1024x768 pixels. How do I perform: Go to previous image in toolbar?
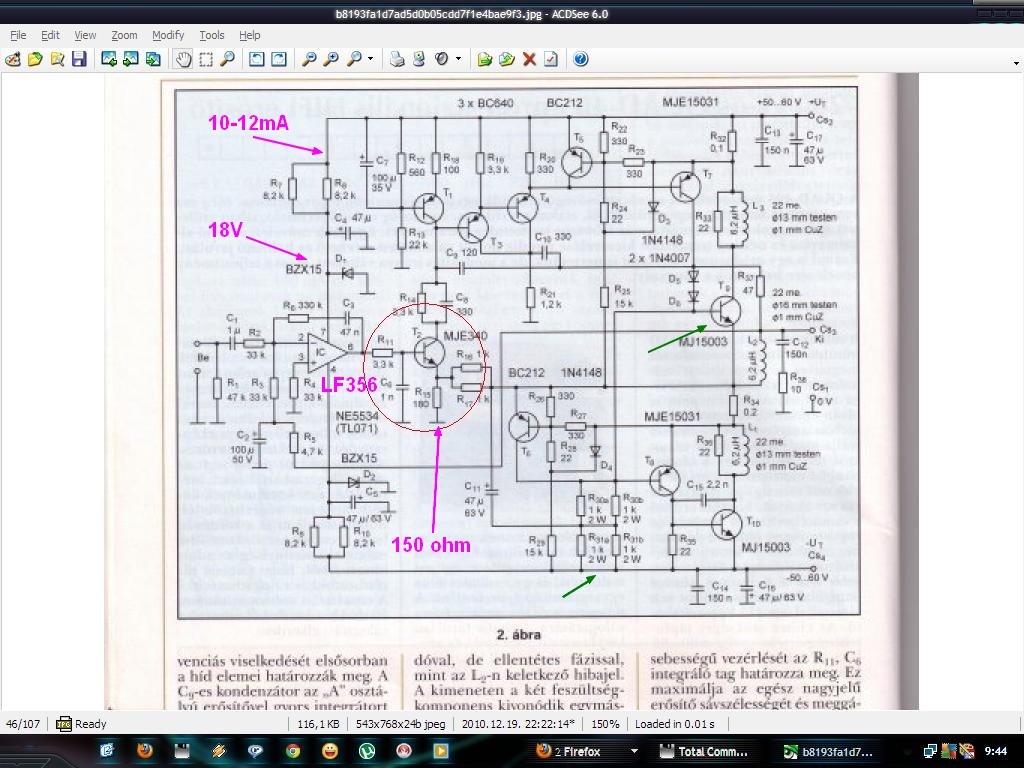tap(109, 59)
